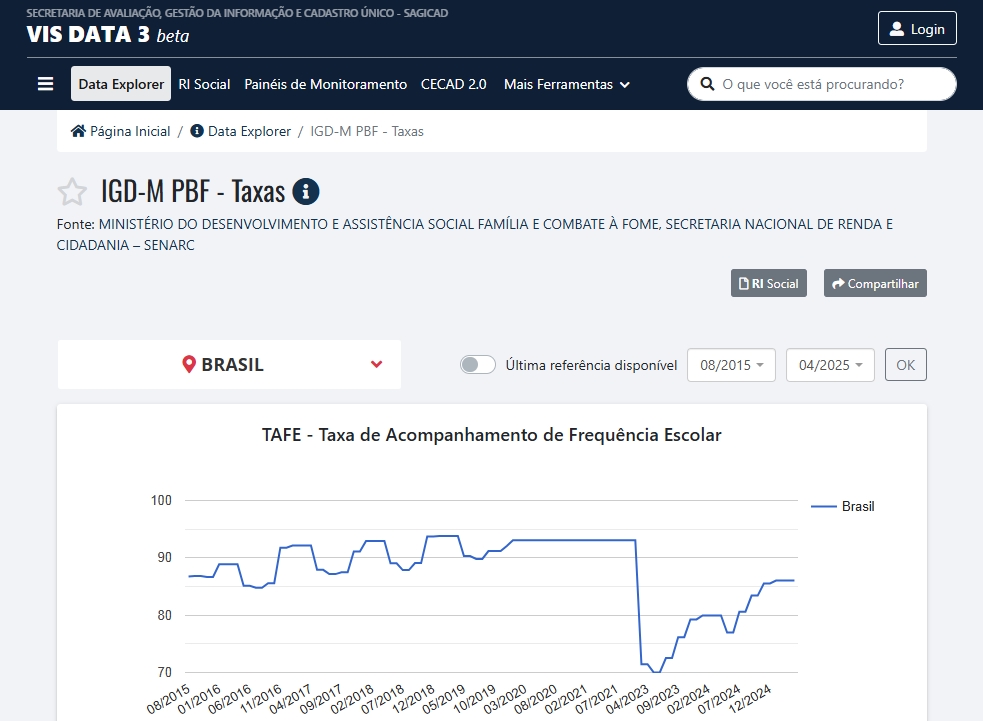Click the user icon on Login
The image size is (983, 721).
point(897,29)
